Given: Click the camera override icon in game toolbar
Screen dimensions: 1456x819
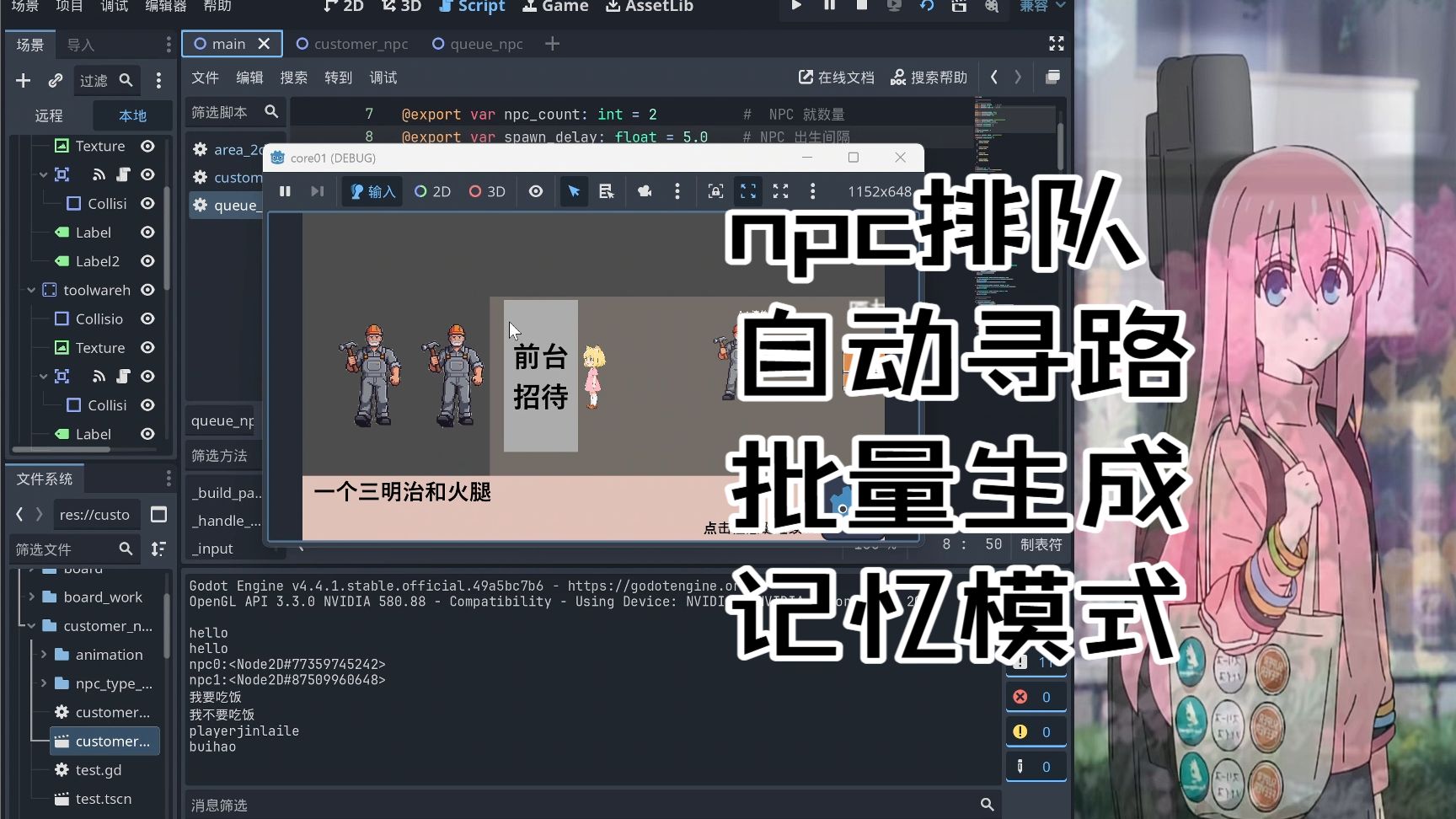Looking at the screenshot, I should click(645, 191).
